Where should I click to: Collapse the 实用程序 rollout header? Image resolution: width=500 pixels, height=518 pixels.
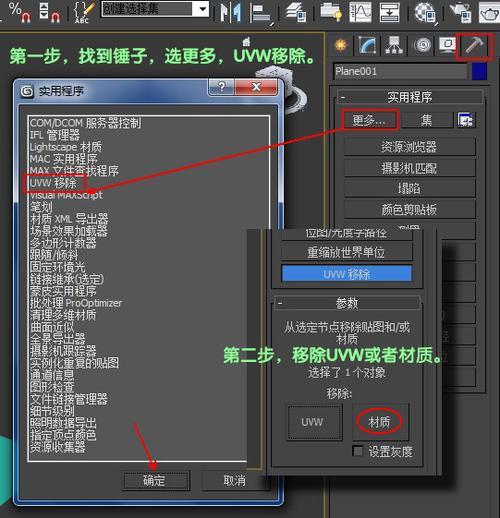point(410,97)
